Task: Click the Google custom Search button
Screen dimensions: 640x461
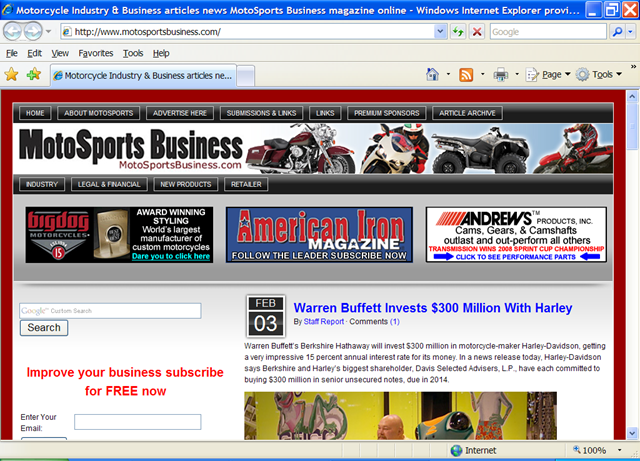Action: 44,327
